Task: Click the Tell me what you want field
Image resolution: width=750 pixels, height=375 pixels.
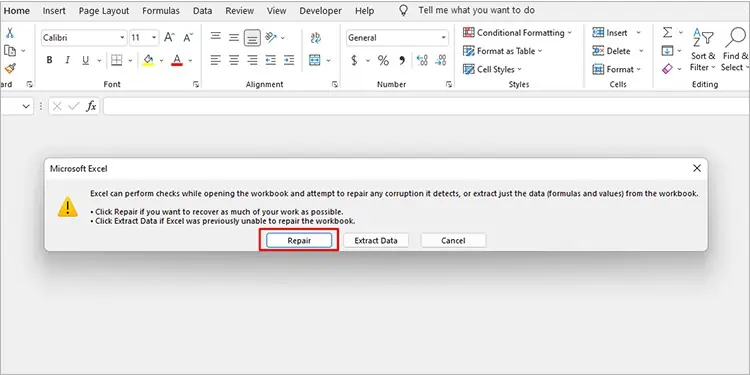Action: pos(476,11)
